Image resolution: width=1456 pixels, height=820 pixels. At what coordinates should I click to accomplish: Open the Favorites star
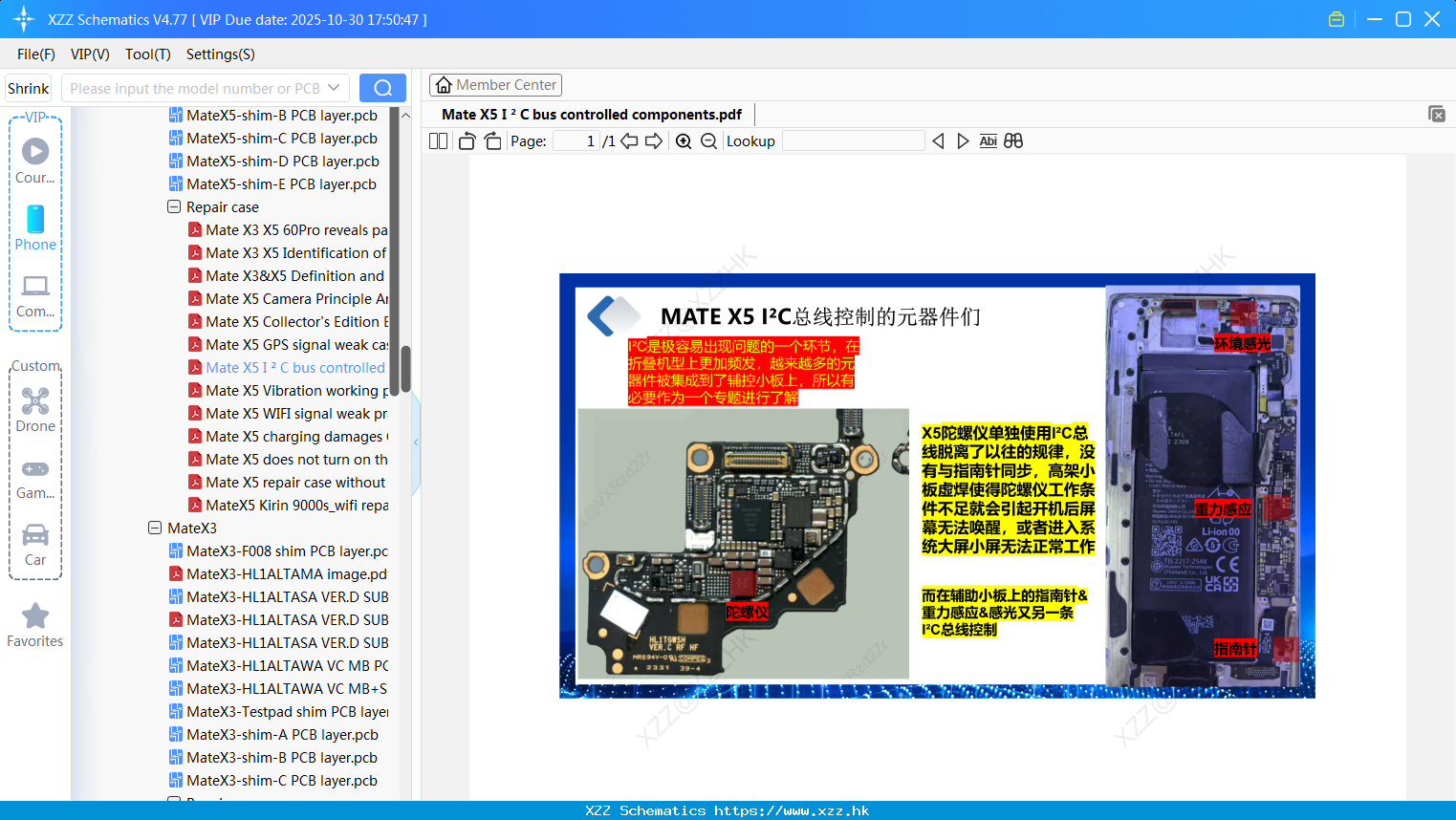click(35, 626)
